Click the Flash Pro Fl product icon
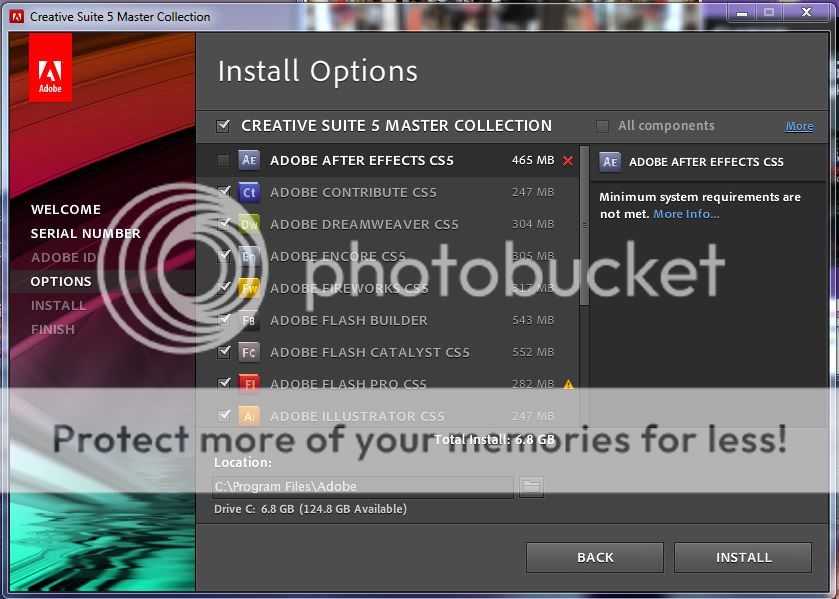Viewport: 839px width, 599px height. [x=249, y=384]
